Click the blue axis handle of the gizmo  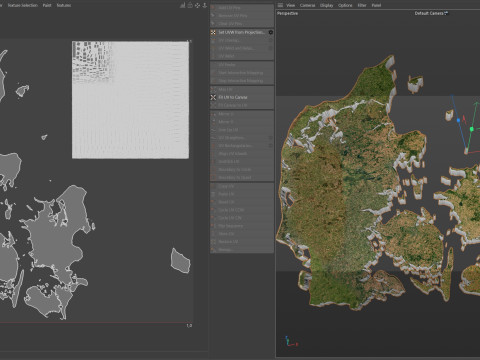(x=458, y=120)
